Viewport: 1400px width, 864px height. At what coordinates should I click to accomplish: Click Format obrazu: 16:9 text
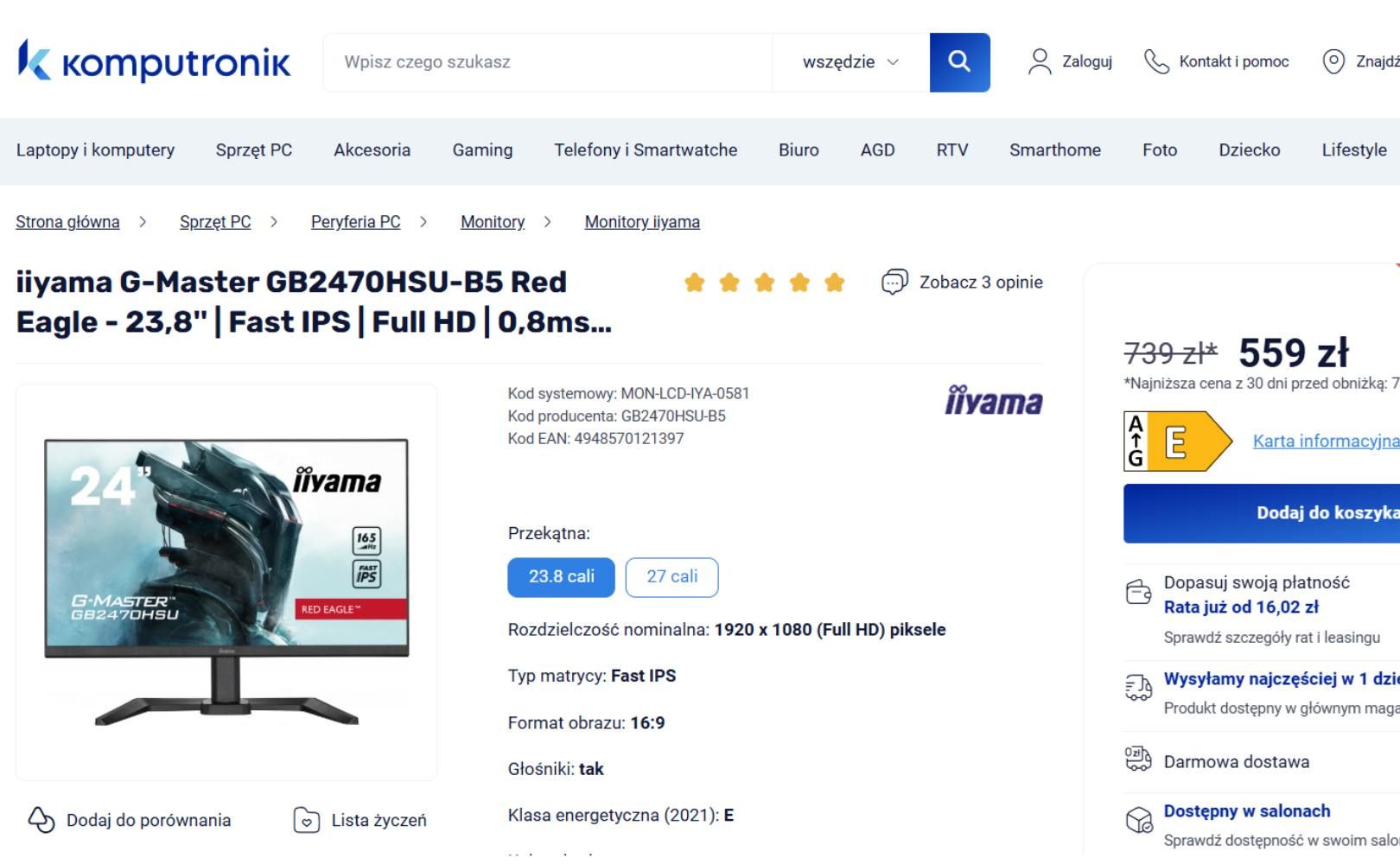click(586, 723)
